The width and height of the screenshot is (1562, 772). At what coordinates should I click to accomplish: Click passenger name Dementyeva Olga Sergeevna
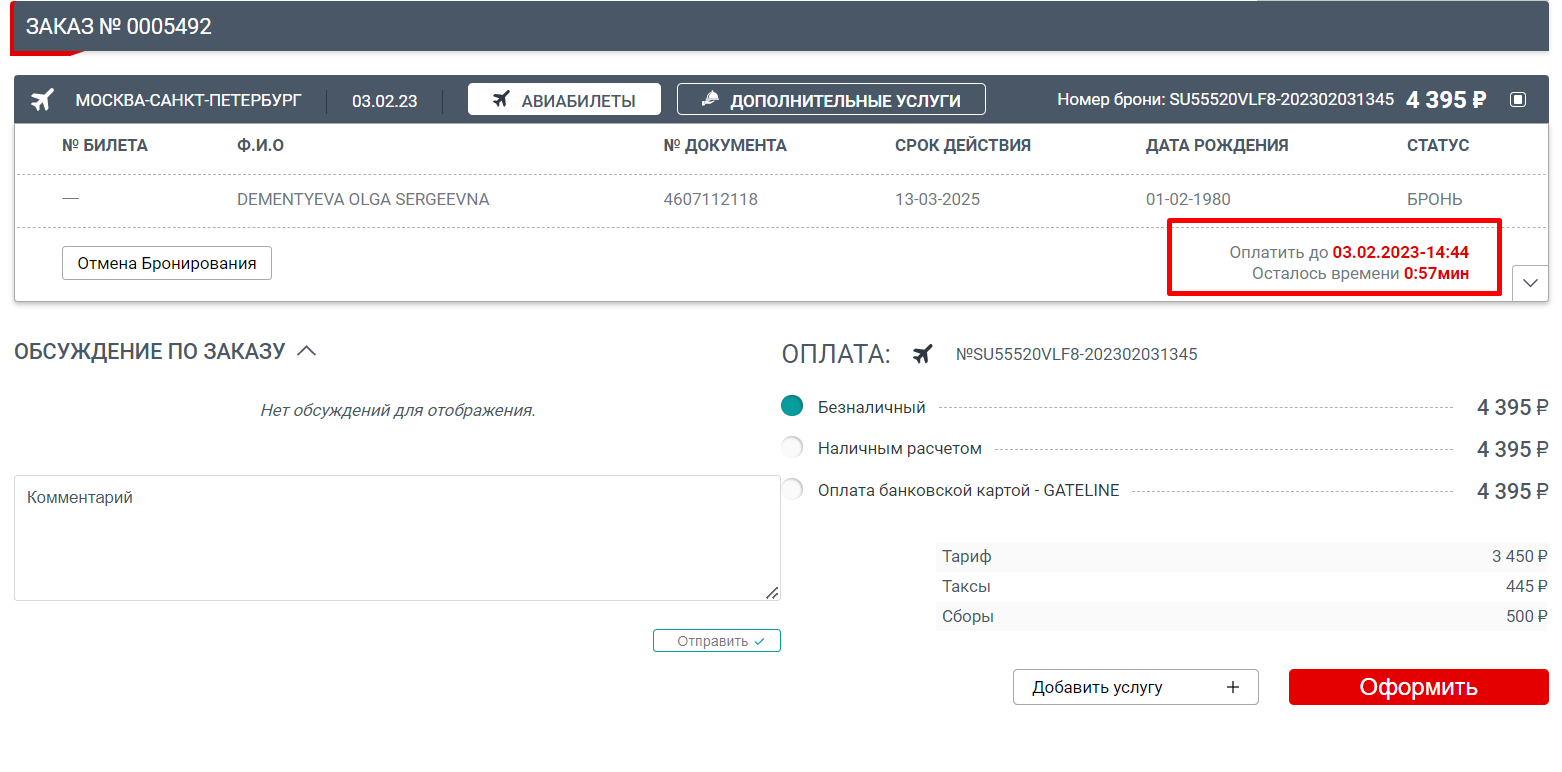pos(363,199)
